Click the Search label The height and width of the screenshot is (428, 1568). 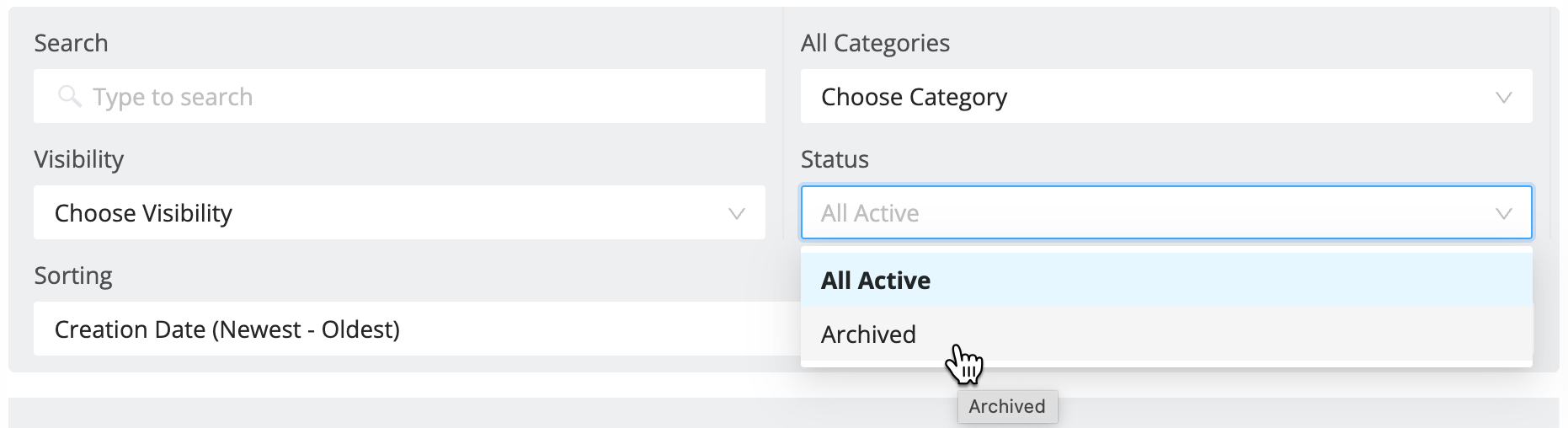click(71, 43)
